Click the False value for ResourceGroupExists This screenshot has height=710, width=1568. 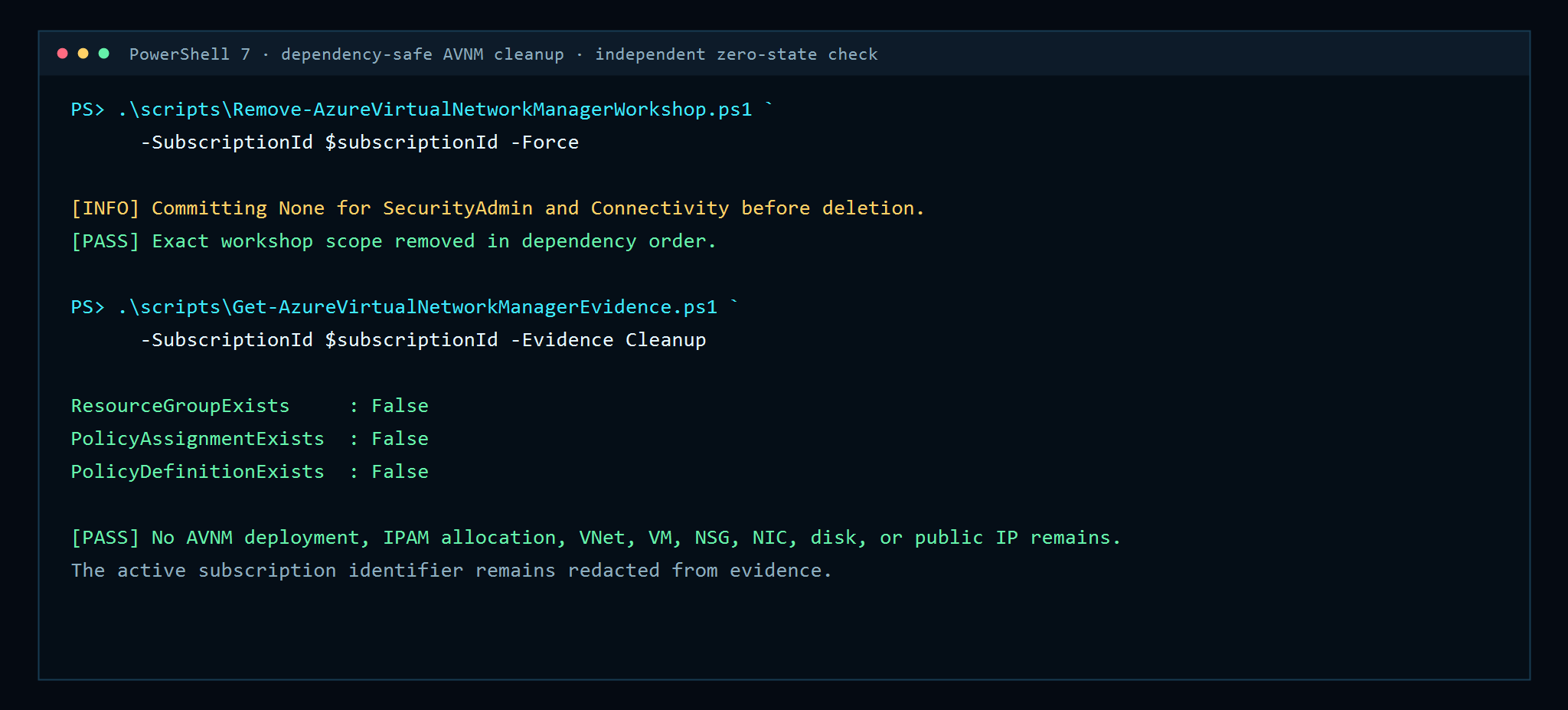pyautogui.click(x=400, y=406)
